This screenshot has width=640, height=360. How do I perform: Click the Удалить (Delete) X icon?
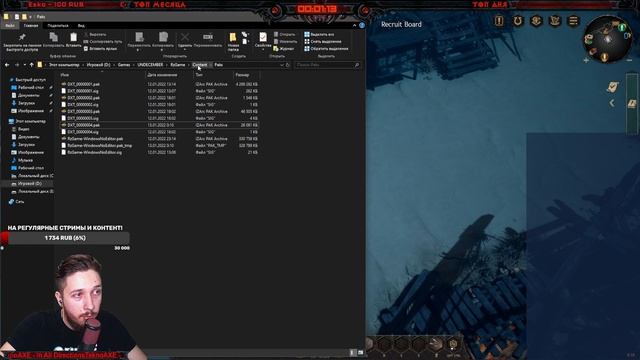click(x=184, y=38)
